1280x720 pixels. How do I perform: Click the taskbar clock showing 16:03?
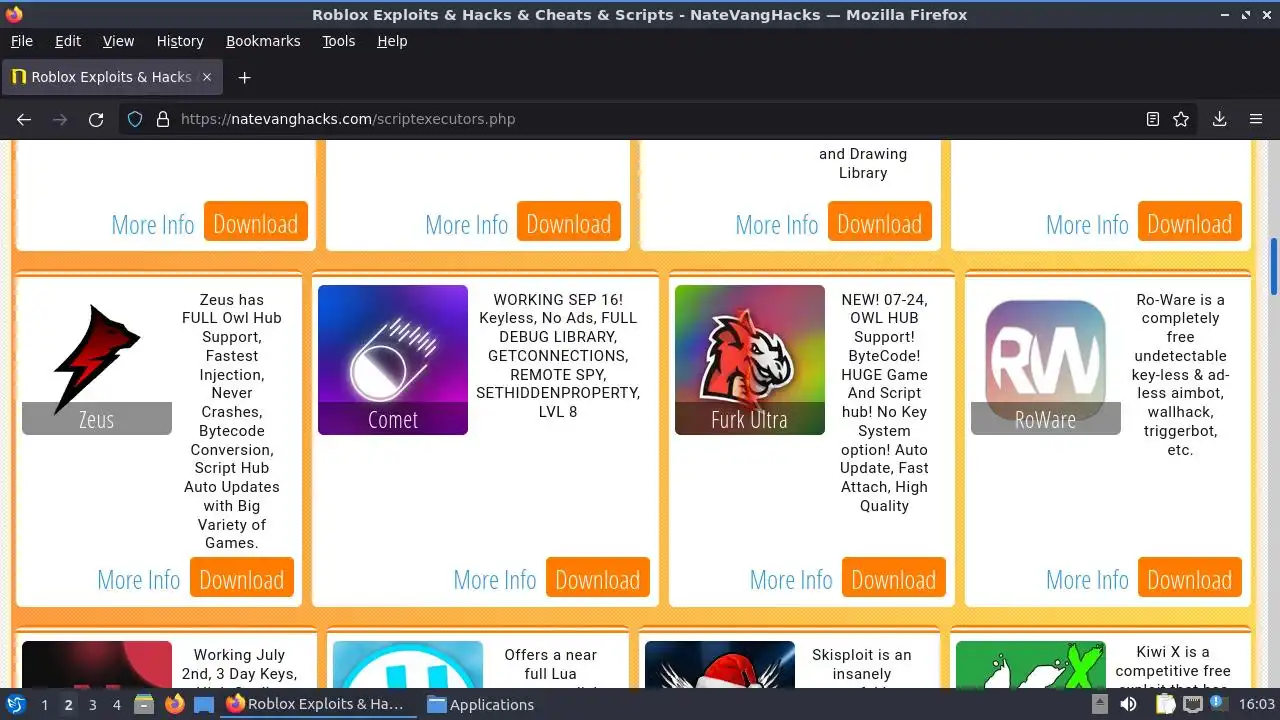pos(1257,704)
